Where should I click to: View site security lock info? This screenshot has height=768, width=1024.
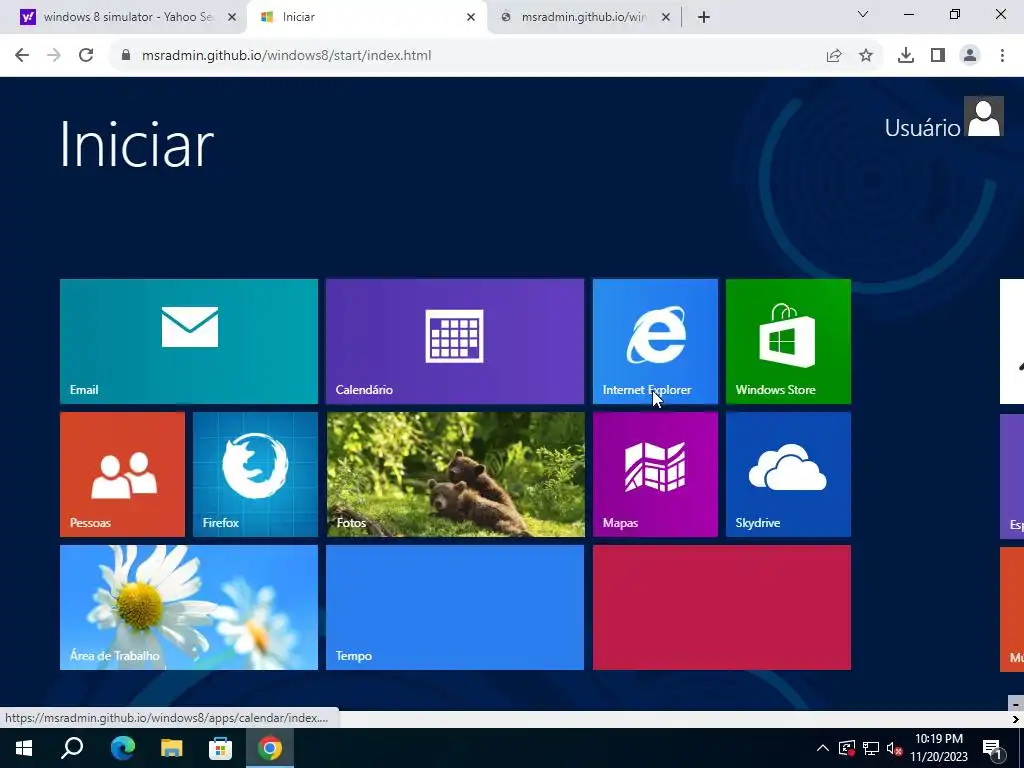coord(126,55)
